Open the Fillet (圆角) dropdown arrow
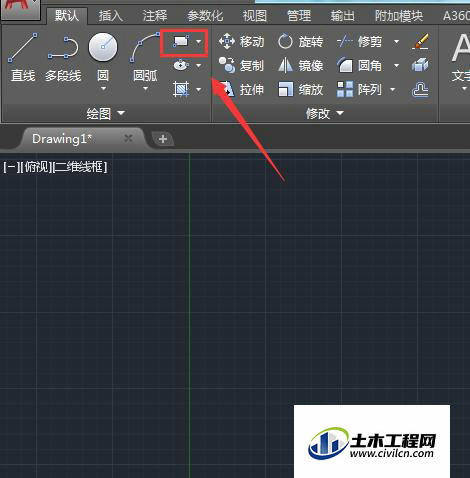The image size is (470, 478). (396, 65)
